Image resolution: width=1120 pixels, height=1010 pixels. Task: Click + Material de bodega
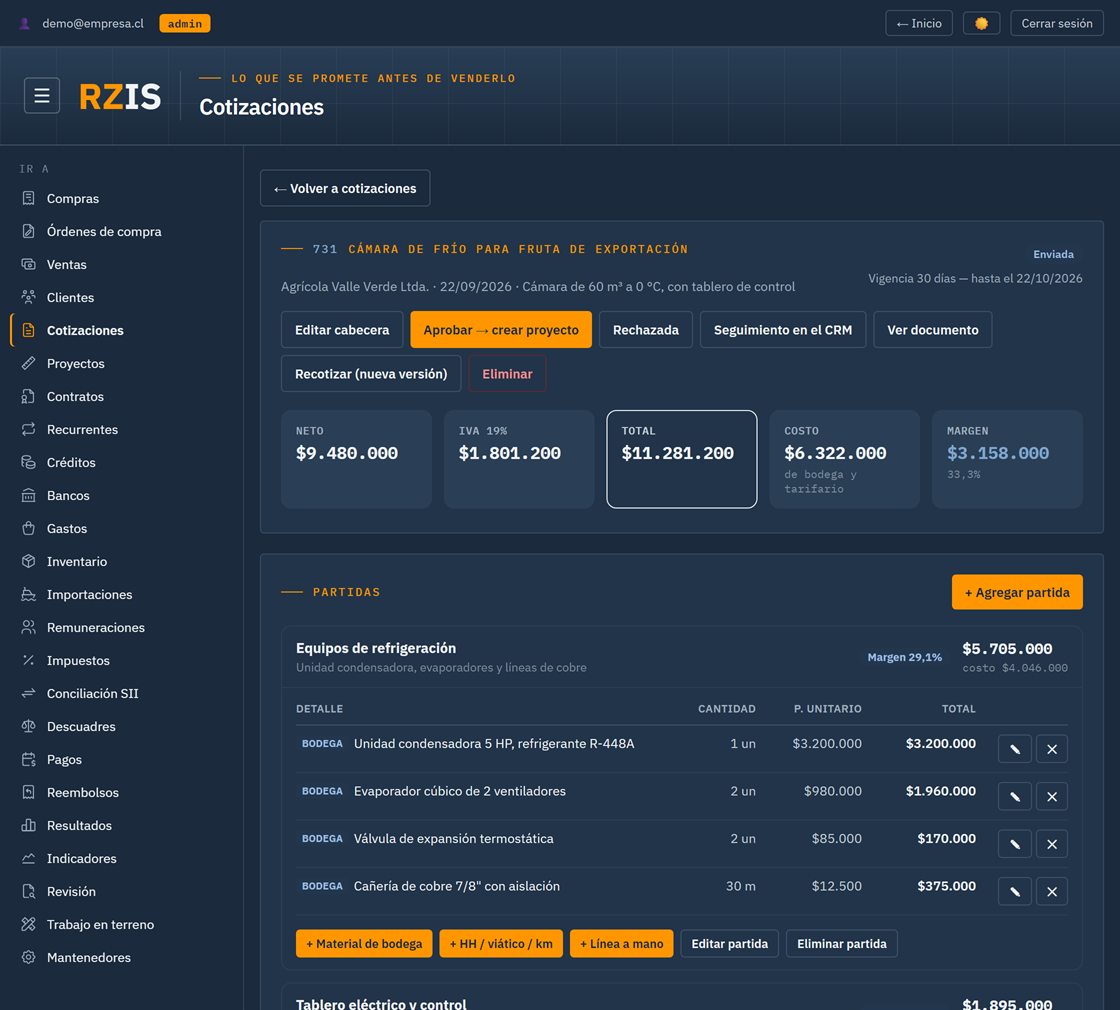(x=364, y=944)
